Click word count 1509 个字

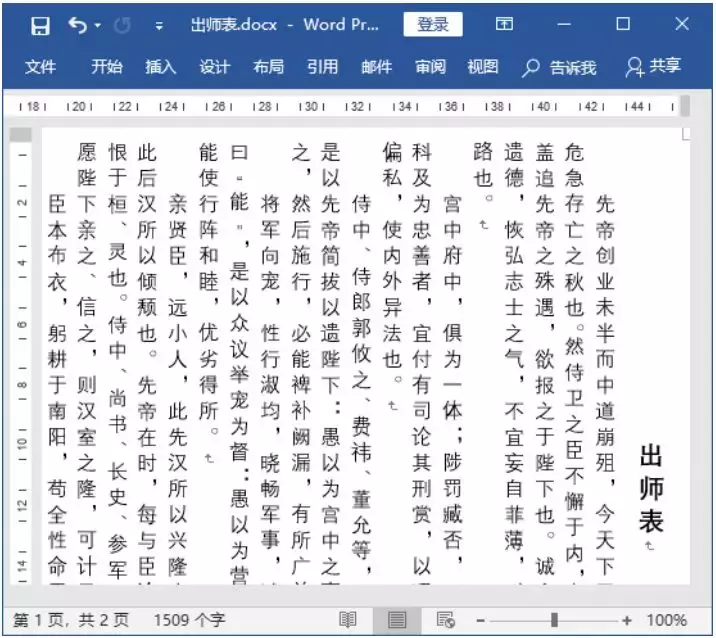[189, 620]
